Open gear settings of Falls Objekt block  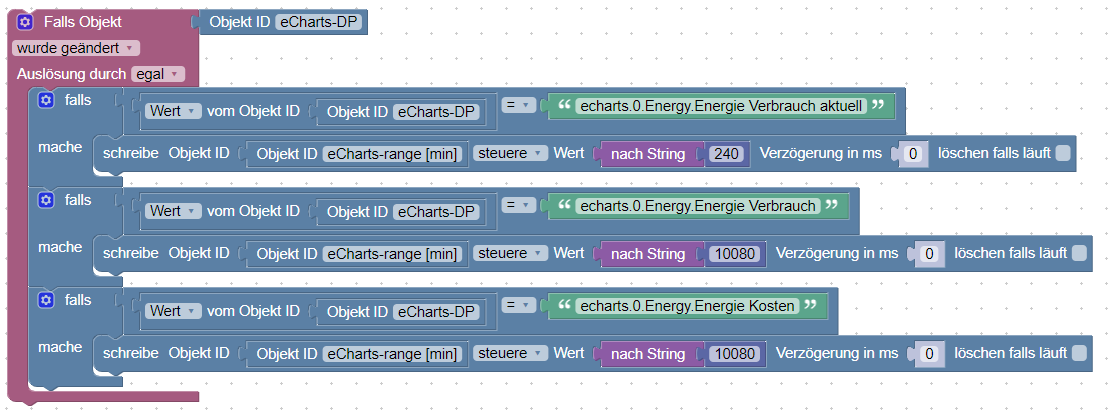(x=25, y=22)
